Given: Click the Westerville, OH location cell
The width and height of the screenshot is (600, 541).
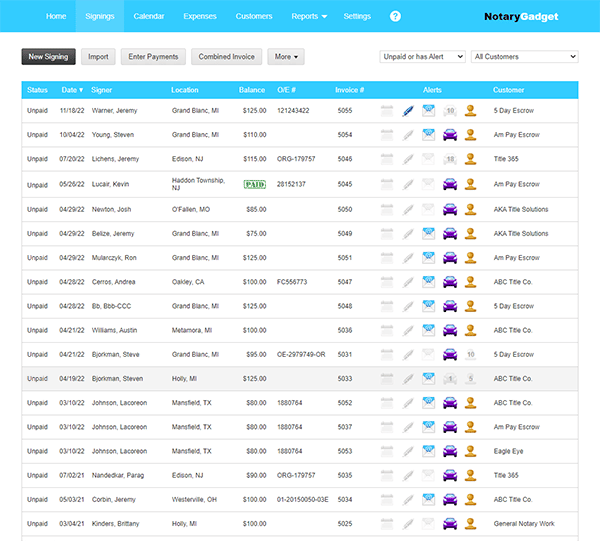Looking at the screenshot, I should tap(194, 499).
